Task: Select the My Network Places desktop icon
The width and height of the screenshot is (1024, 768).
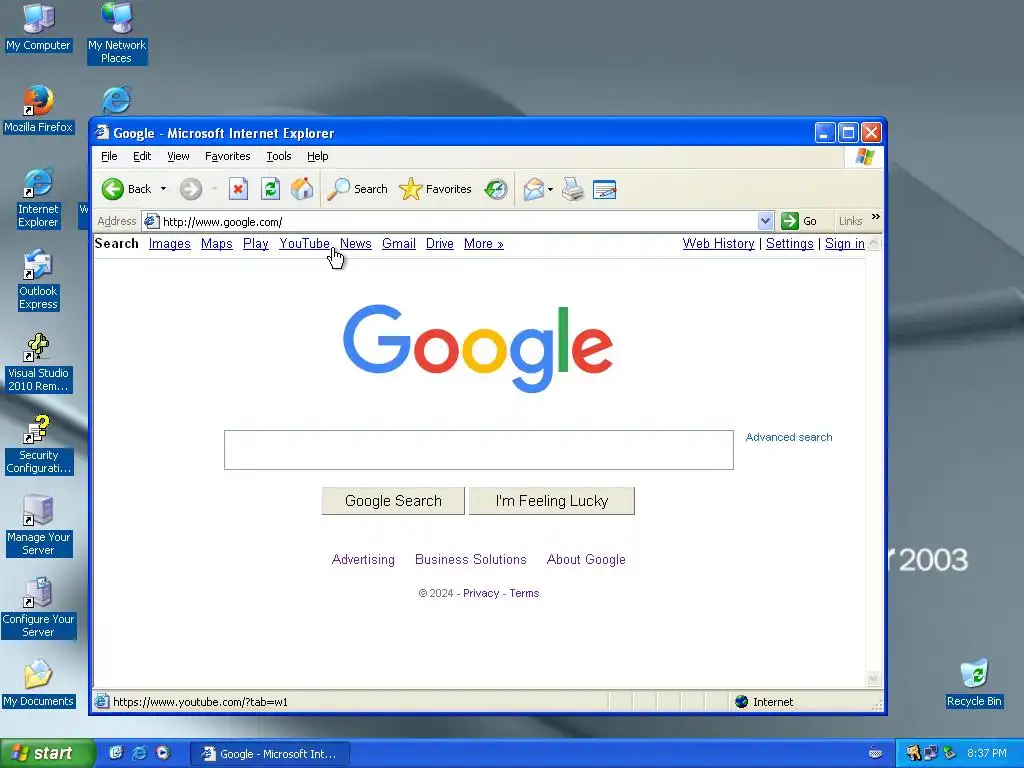Action: coord(117,33)
